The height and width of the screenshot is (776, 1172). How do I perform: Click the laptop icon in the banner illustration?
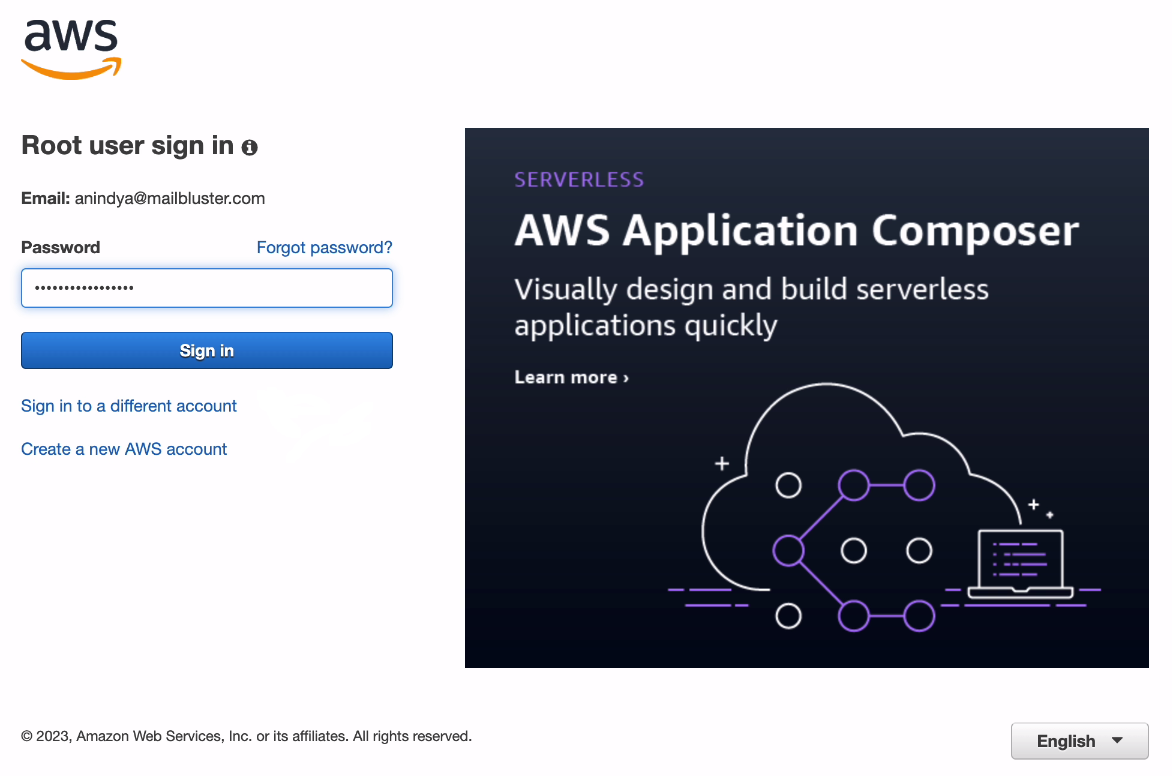tap(1020, 565)
